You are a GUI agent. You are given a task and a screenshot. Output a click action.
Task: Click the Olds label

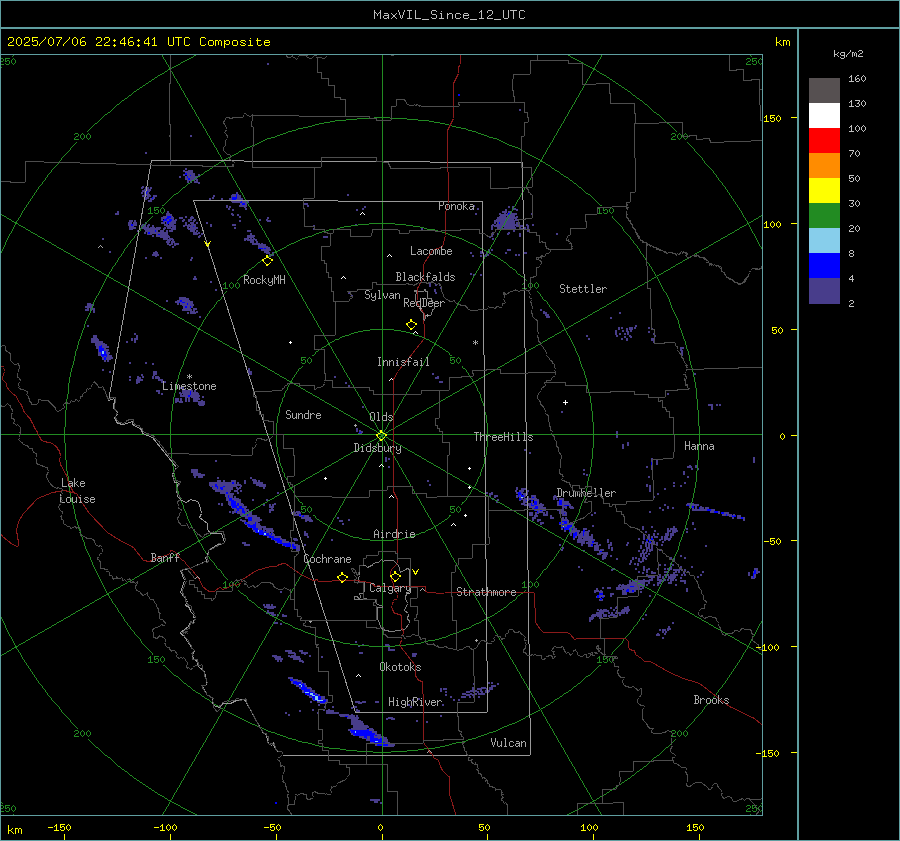(381, 417)
